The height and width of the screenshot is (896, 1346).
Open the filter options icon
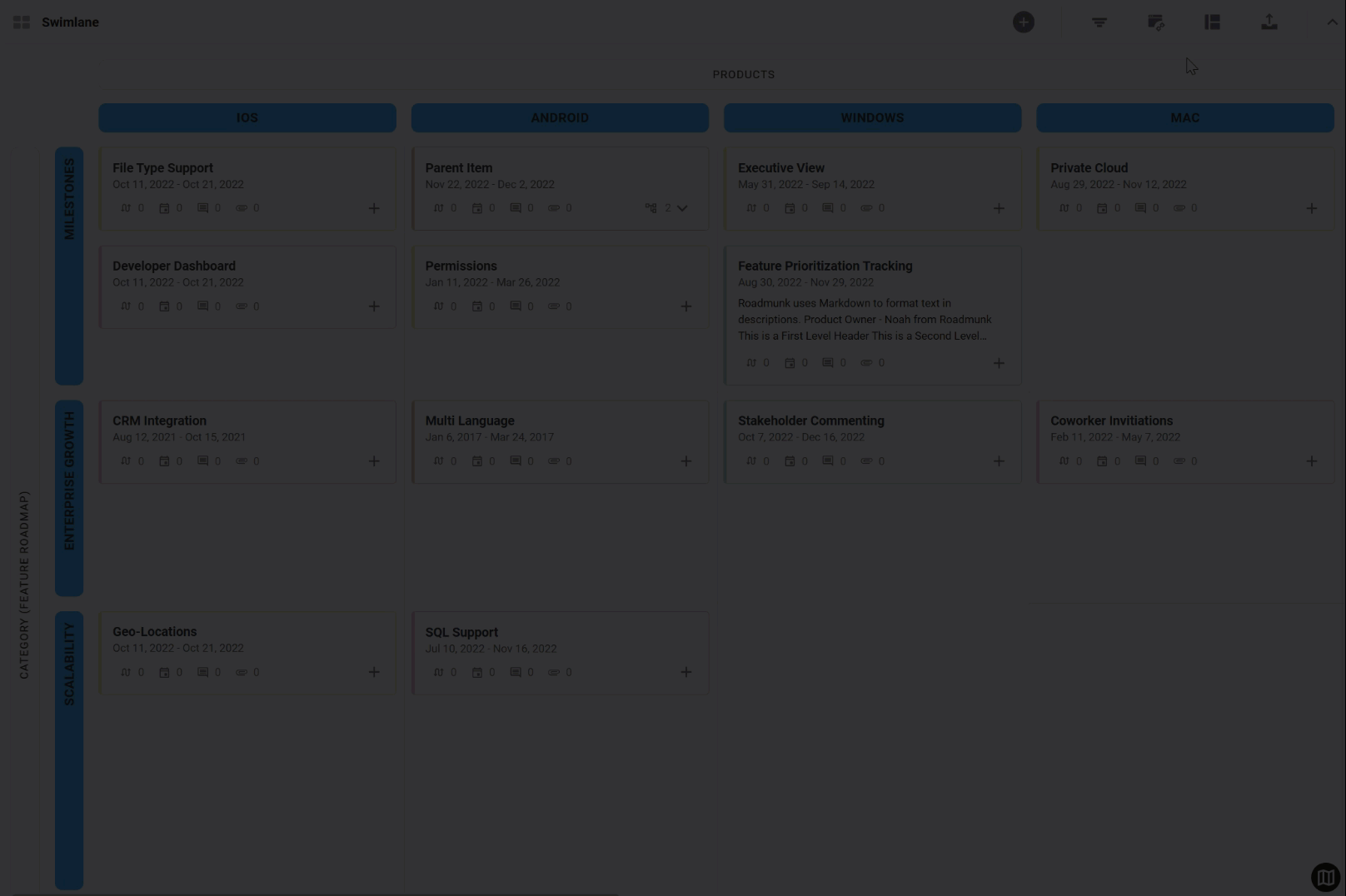(1099, 22)
